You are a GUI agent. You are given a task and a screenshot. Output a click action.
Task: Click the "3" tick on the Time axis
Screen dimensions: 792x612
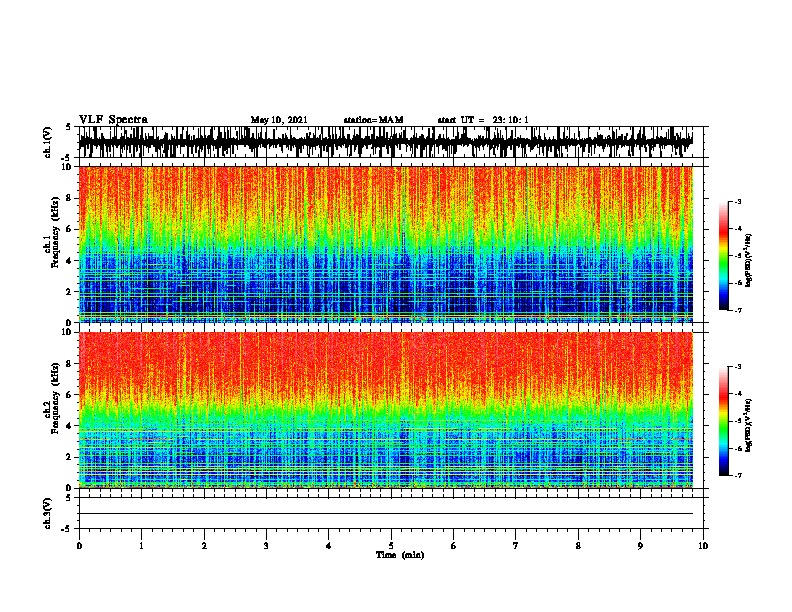(x=266, y=546)
